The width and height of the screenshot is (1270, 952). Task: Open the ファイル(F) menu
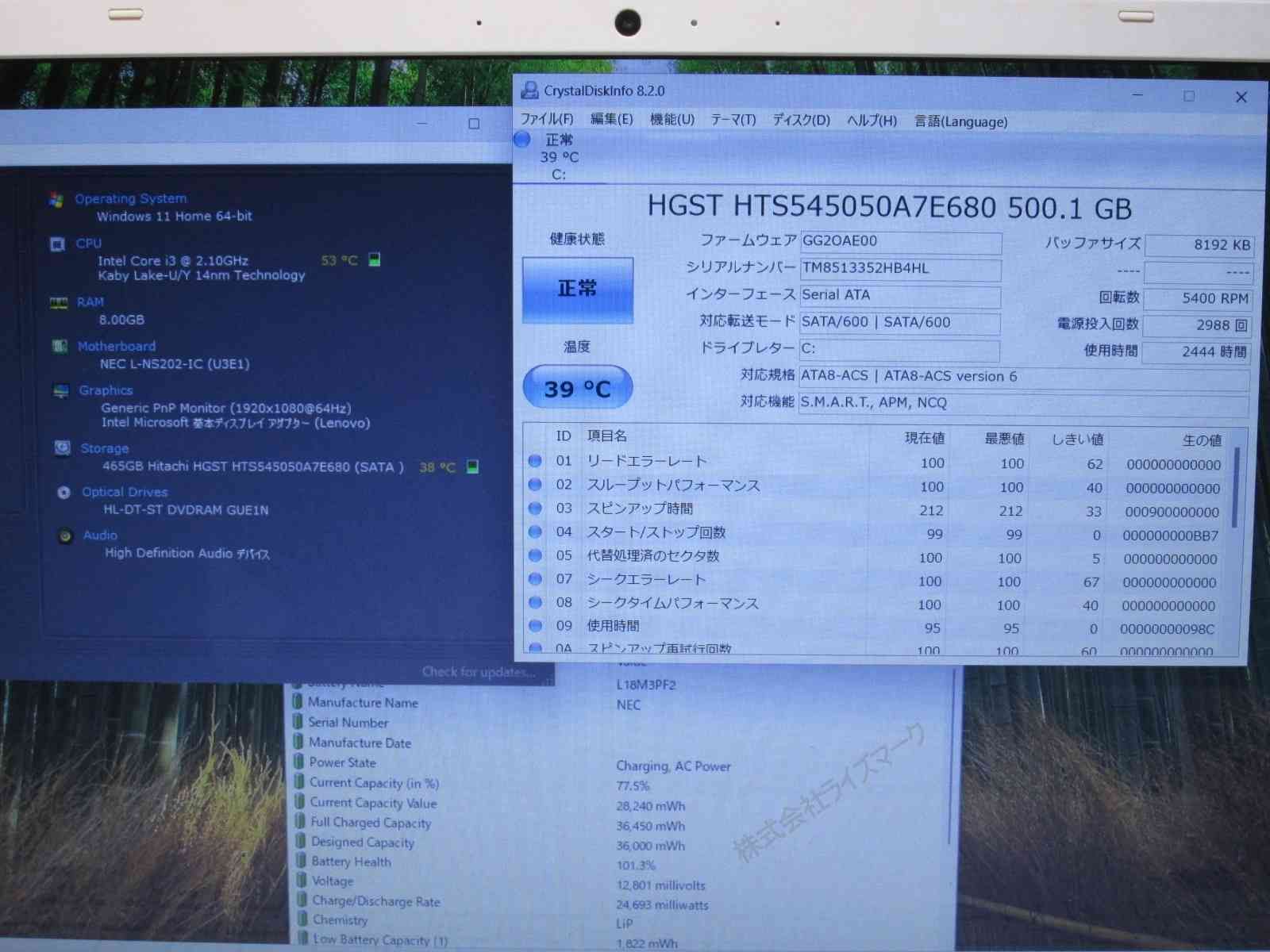546,119
